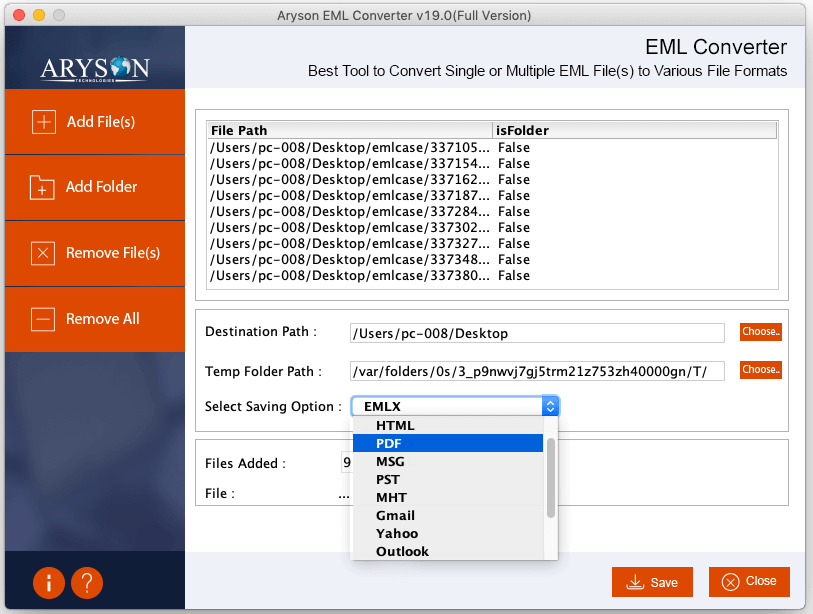
Task: Select the file row ending 337187...
Action: pyautogui.click(x=493, y=196)
